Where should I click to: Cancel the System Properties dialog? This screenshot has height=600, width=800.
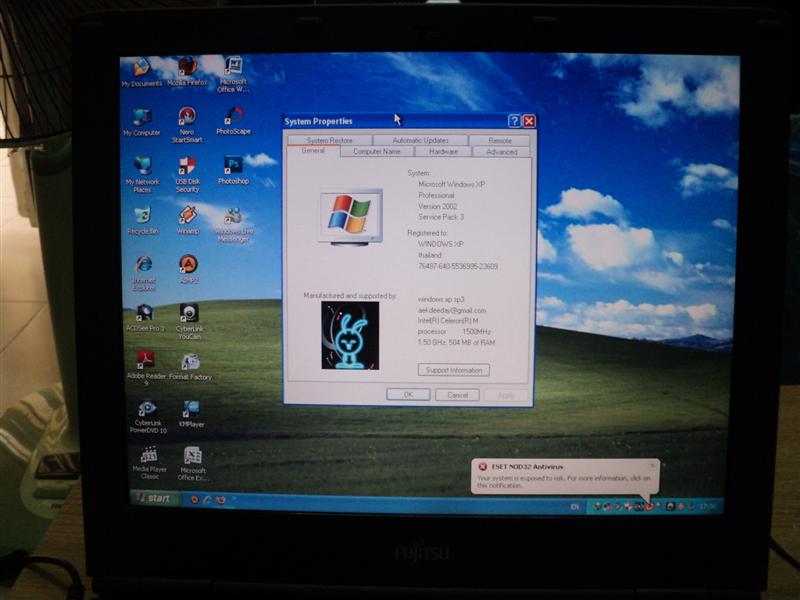coord(457,395)
